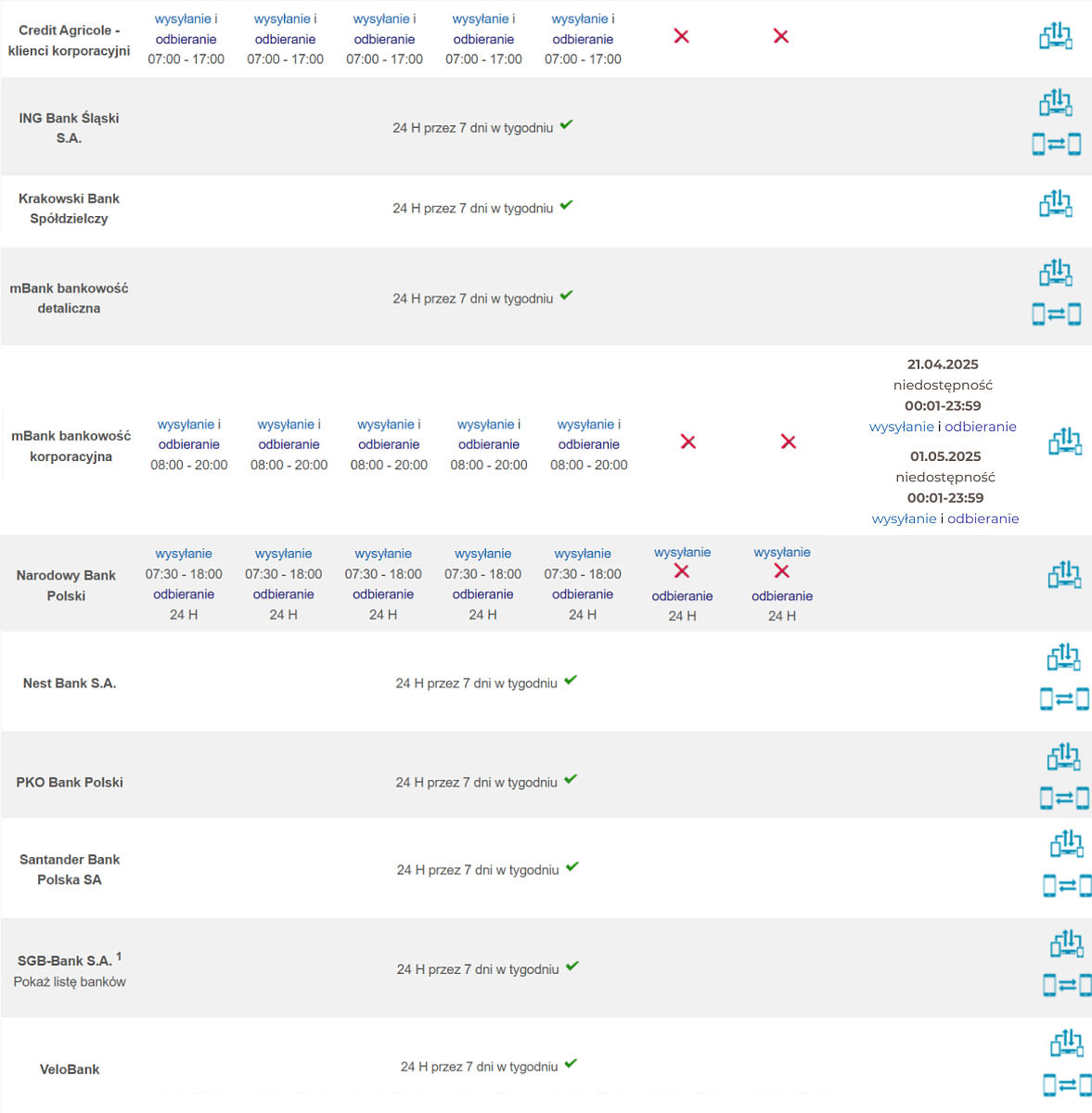The height and width of the screenshot is (1113, 1092).
Task: Click Santander Bank Polska online banking icon
Action: tap(1067, 844)
